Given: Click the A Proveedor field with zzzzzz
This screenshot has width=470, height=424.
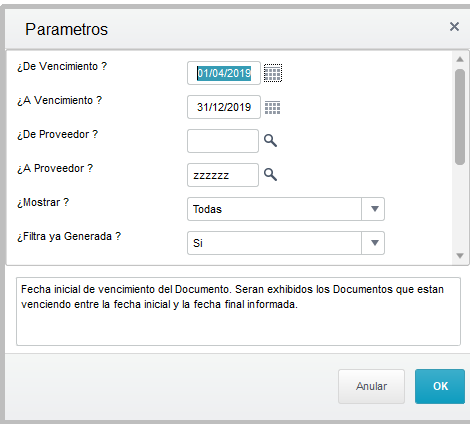Looking at the screenshot, I should coord(223,175).
